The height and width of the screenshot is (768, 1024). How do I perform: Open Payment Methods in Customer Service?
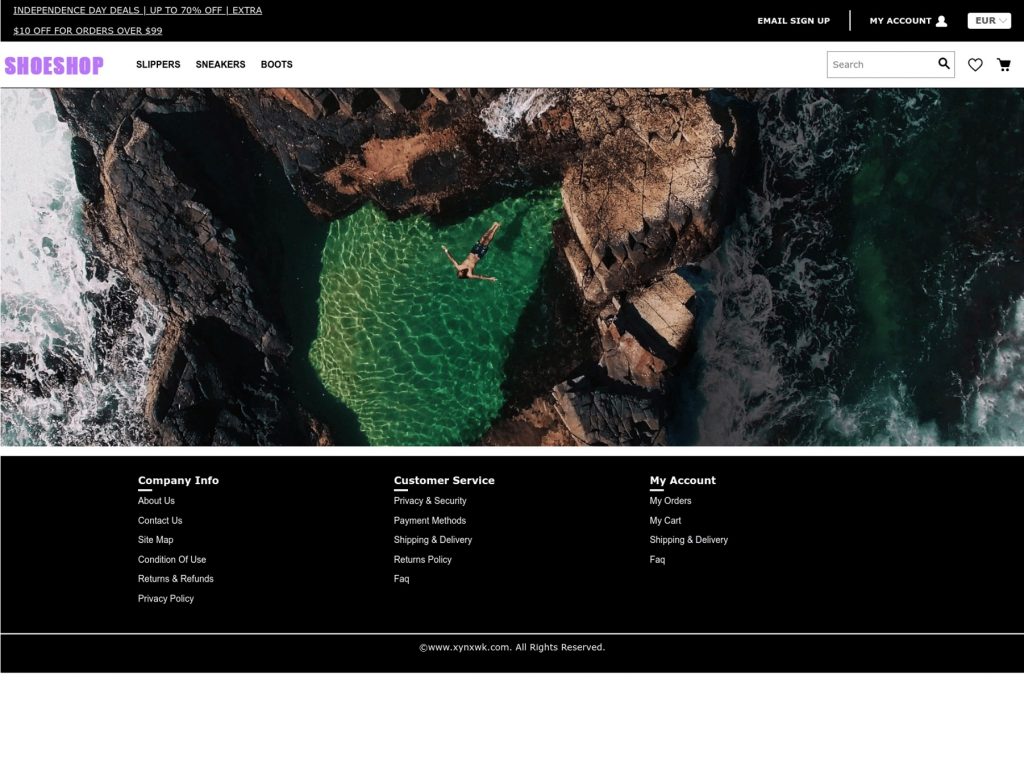click(429, 521)
